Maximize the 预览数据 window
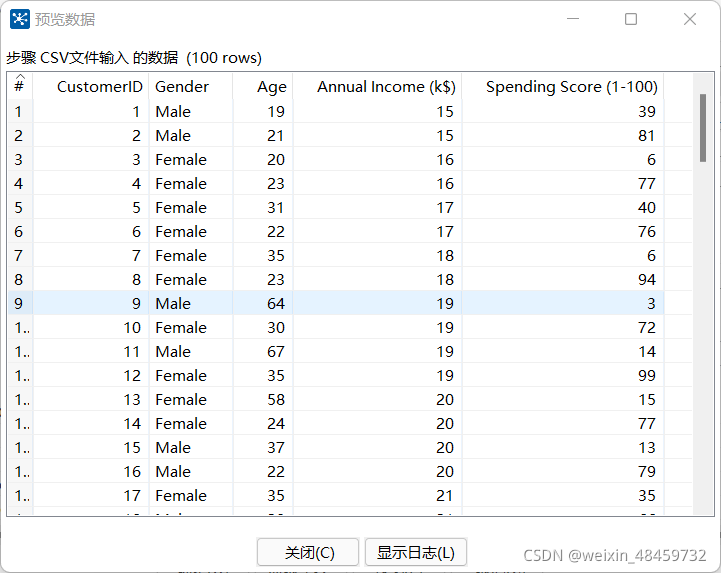Image resolution: width=721 pixels, height=573 pixels. coord(631,19)
